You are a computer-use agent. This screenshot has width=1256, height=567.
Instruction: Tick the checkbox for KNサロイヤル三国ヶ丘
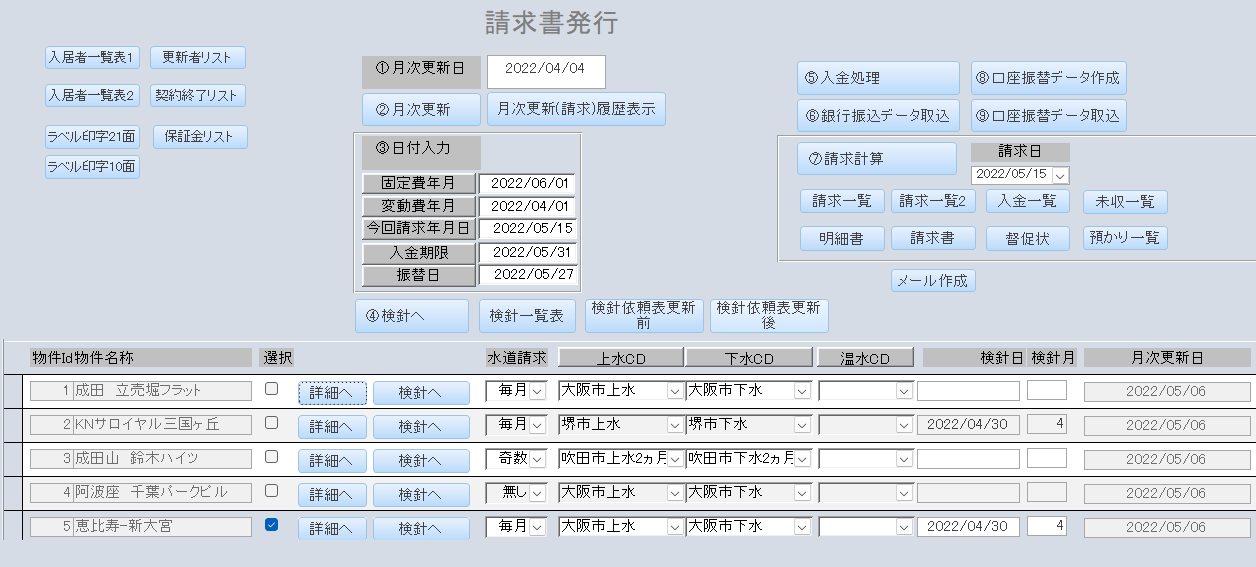[271, 423]
